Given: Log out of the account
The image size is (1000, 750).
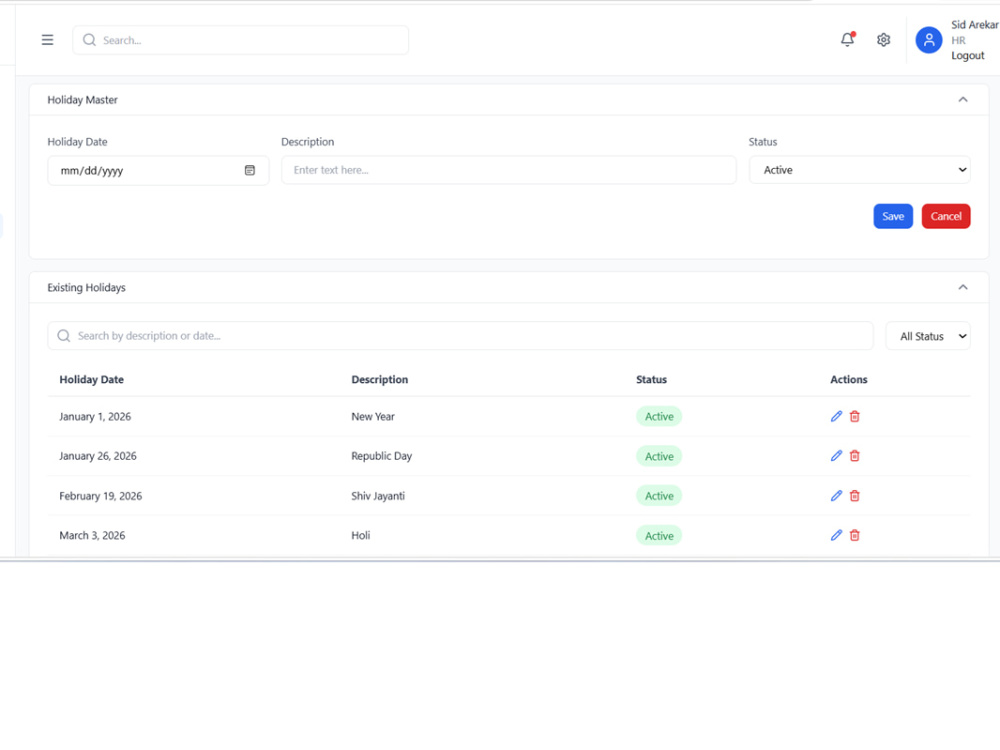Looking at the screenshot, I should (967, 55).
